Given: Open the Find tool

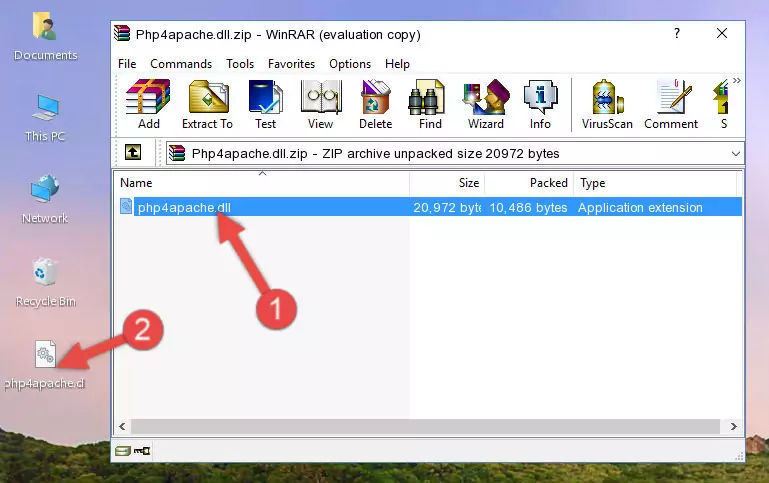Looking at the screenshot, I should point(430,104).
